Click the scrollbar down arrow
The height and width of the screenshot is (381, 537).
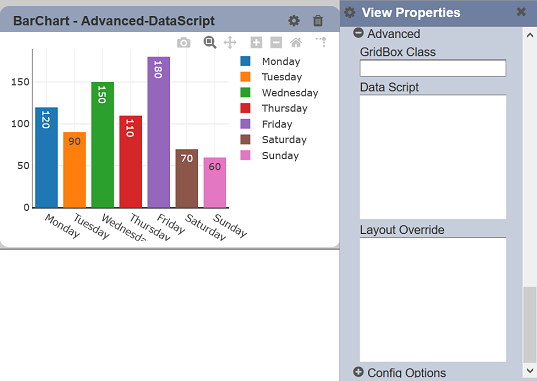(530, 370)
